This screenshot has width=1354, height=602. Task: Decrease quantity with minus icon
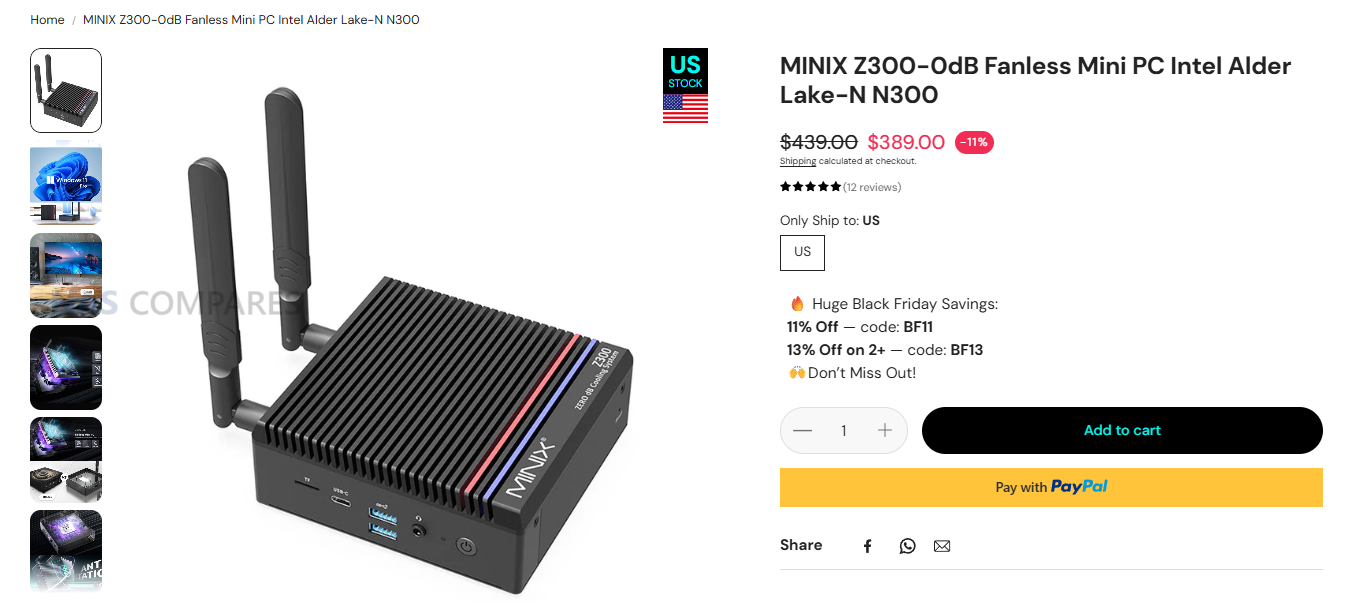[x=803, y=431]
